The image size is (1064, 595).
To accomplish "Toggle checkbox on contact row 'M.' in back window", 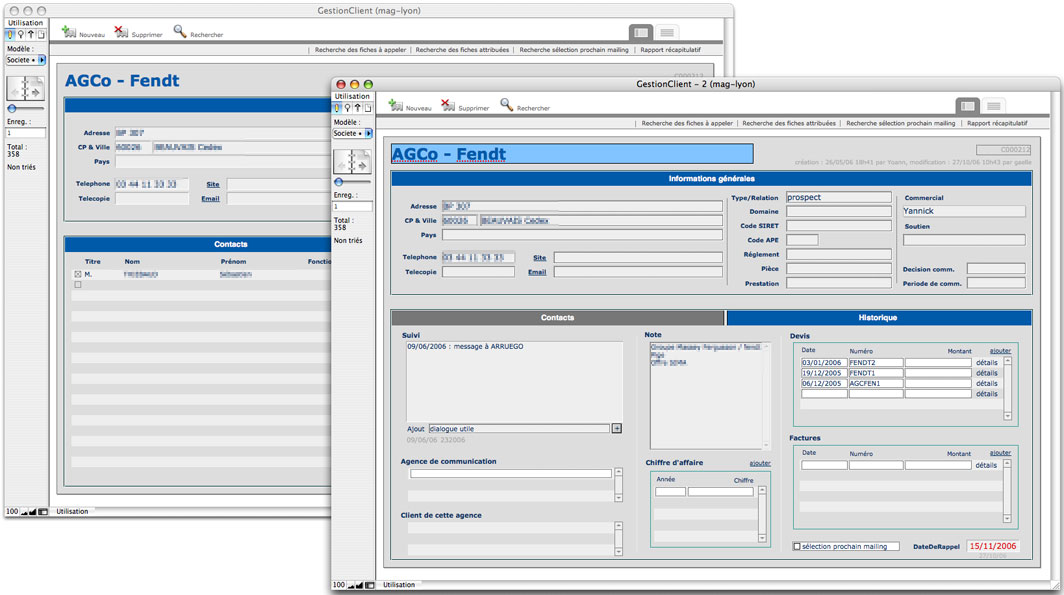I will click(x=78, y=275).
